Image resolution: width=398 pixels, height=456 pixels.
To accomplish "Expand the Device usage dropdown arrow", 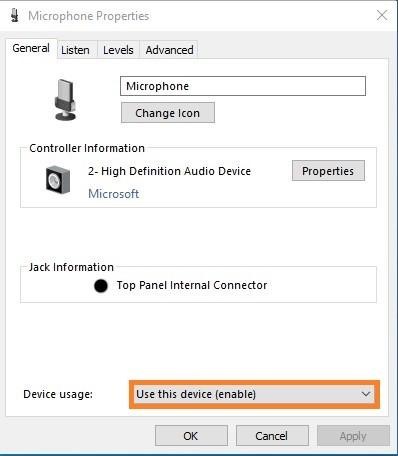I will 366,394.
